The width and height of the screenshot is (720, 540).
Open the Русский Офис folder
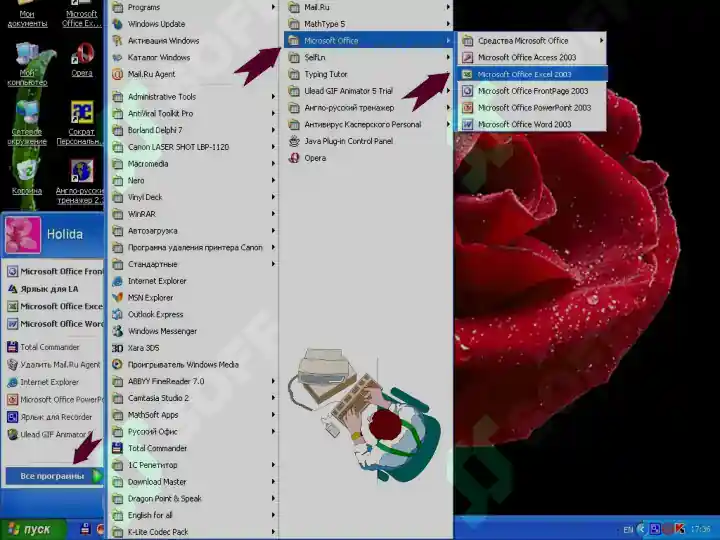(194, 432)
